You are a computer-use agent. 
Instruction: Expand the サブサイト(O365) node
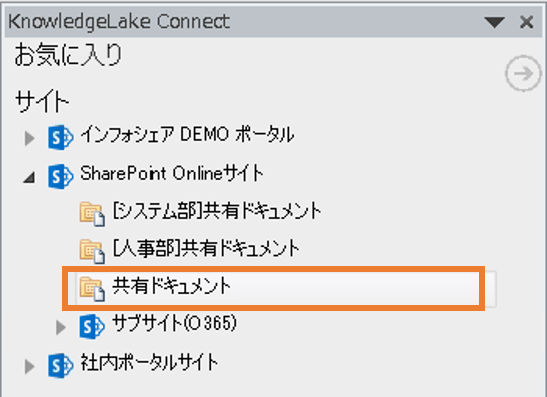[61, 327]
